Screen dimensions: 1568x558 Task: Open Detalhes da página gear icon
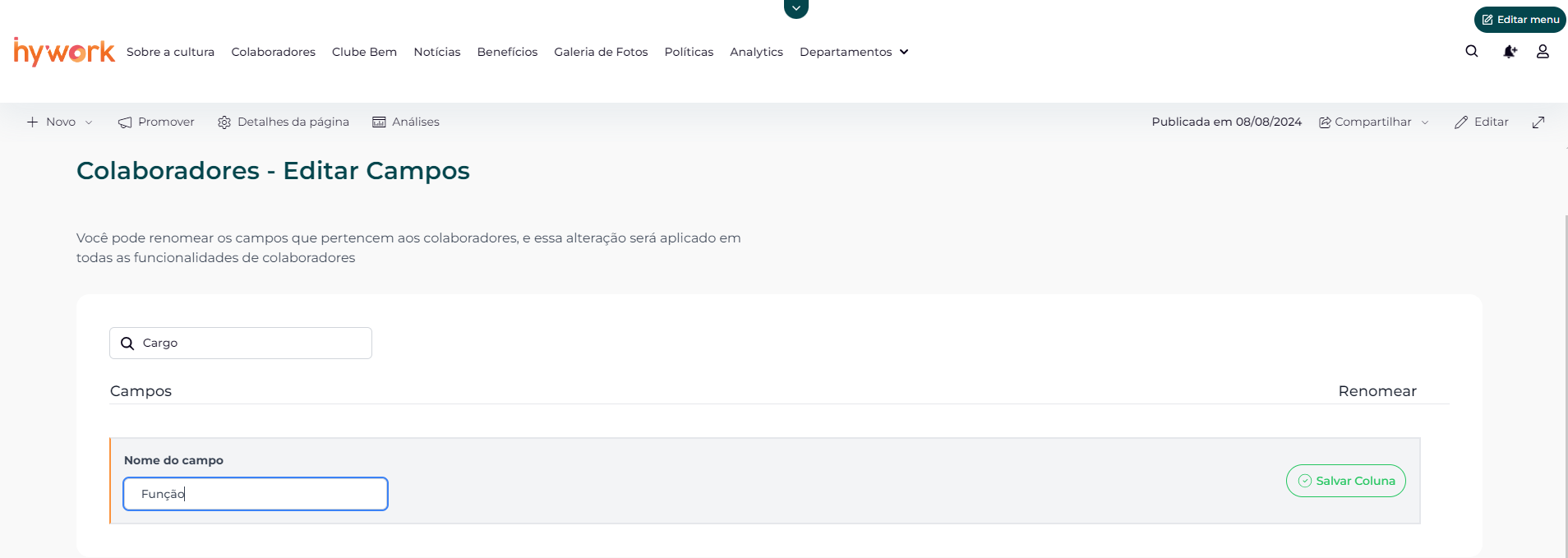(224, 122)
